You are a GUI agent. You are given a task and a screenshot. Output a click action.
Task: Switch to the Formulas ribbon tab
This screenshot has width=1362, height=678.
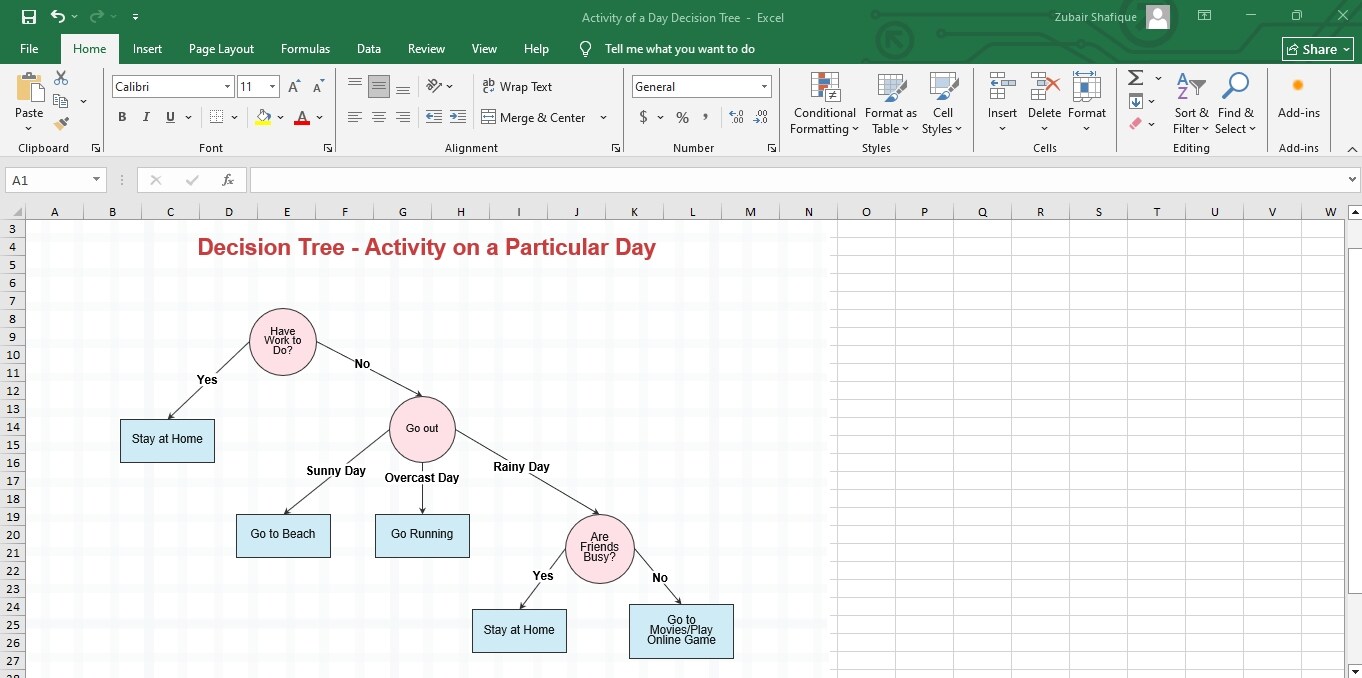tap(305, 48)
